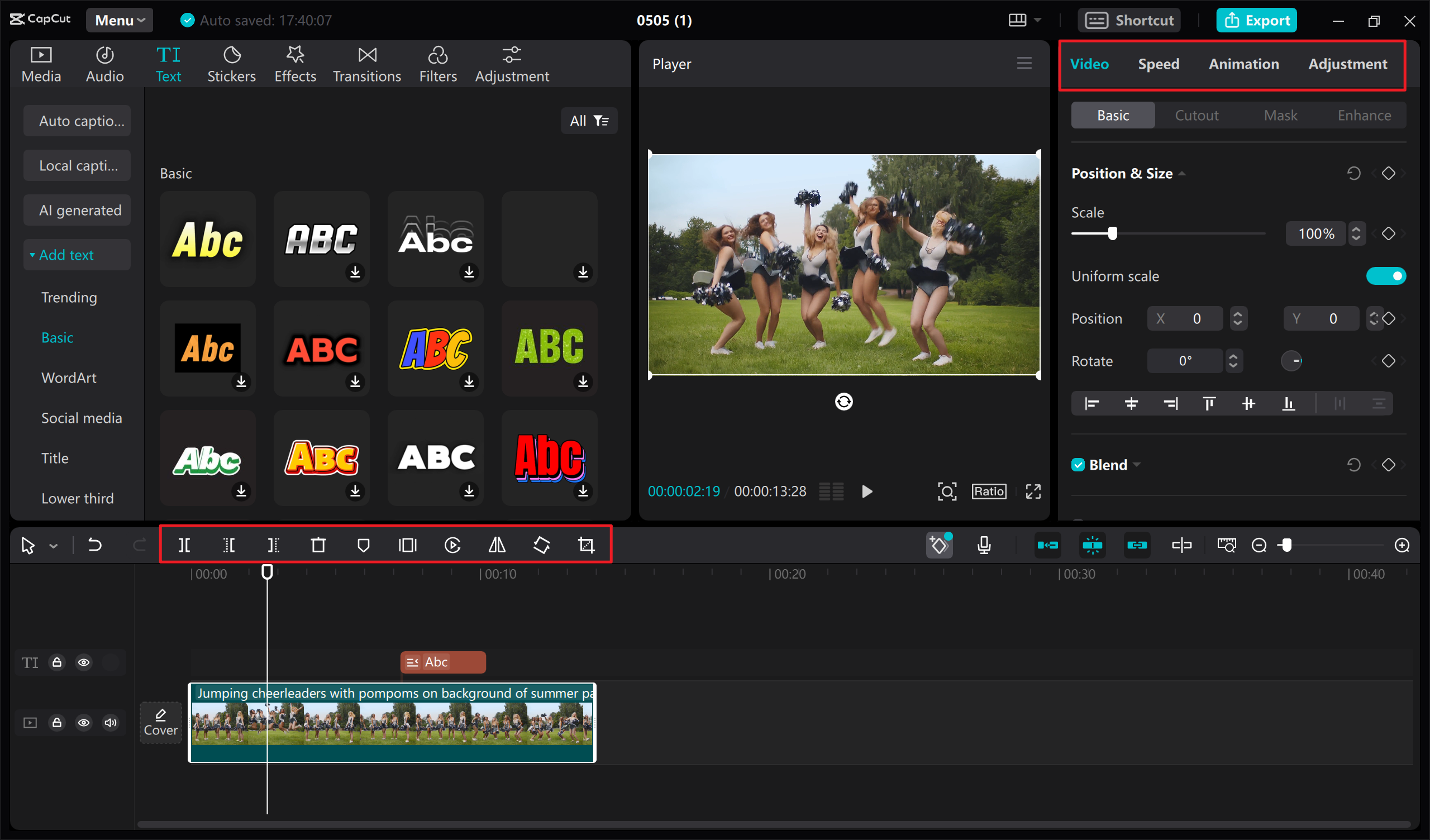Select the mirror/flip icon in toolbar
This screenshot has height=840, width=1430.
497,545
